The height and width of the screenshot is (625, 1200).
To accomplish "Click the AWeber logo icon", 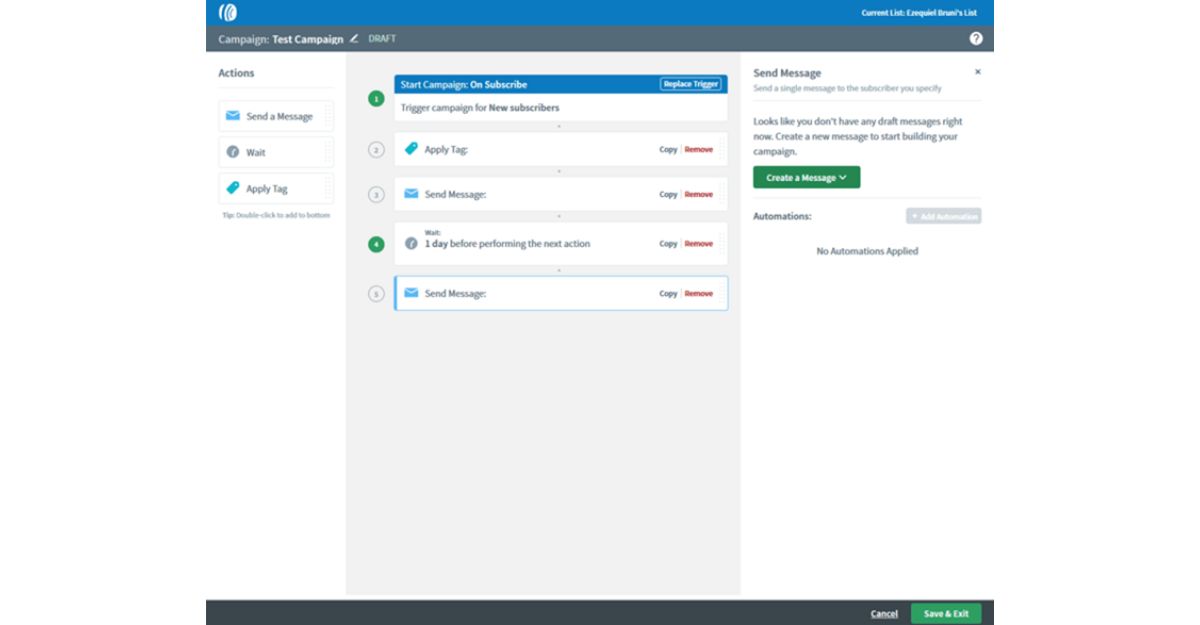I will point(228,12).
